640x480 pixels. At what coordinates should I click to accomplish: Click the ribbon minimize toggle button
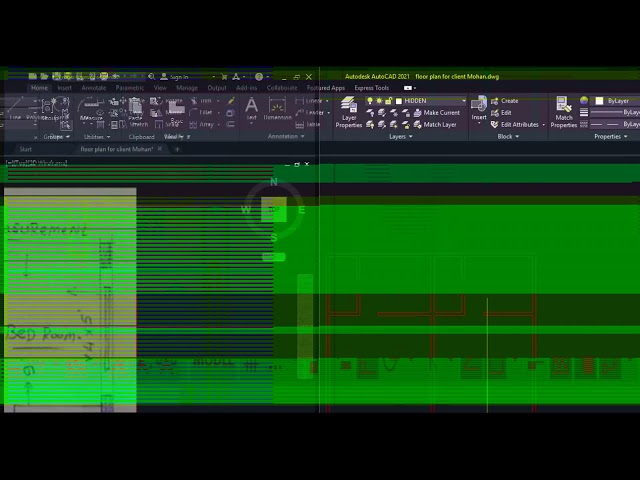point(409,88)
